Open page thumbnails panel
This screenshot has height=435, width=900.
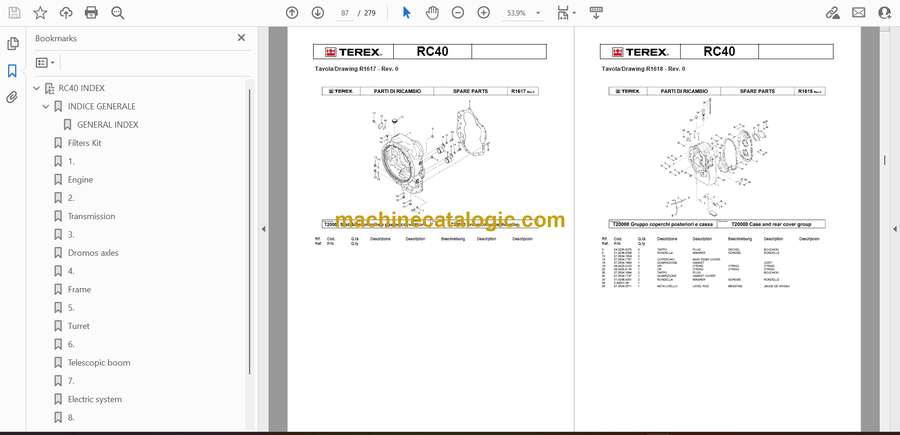click(x=12, y=44)
